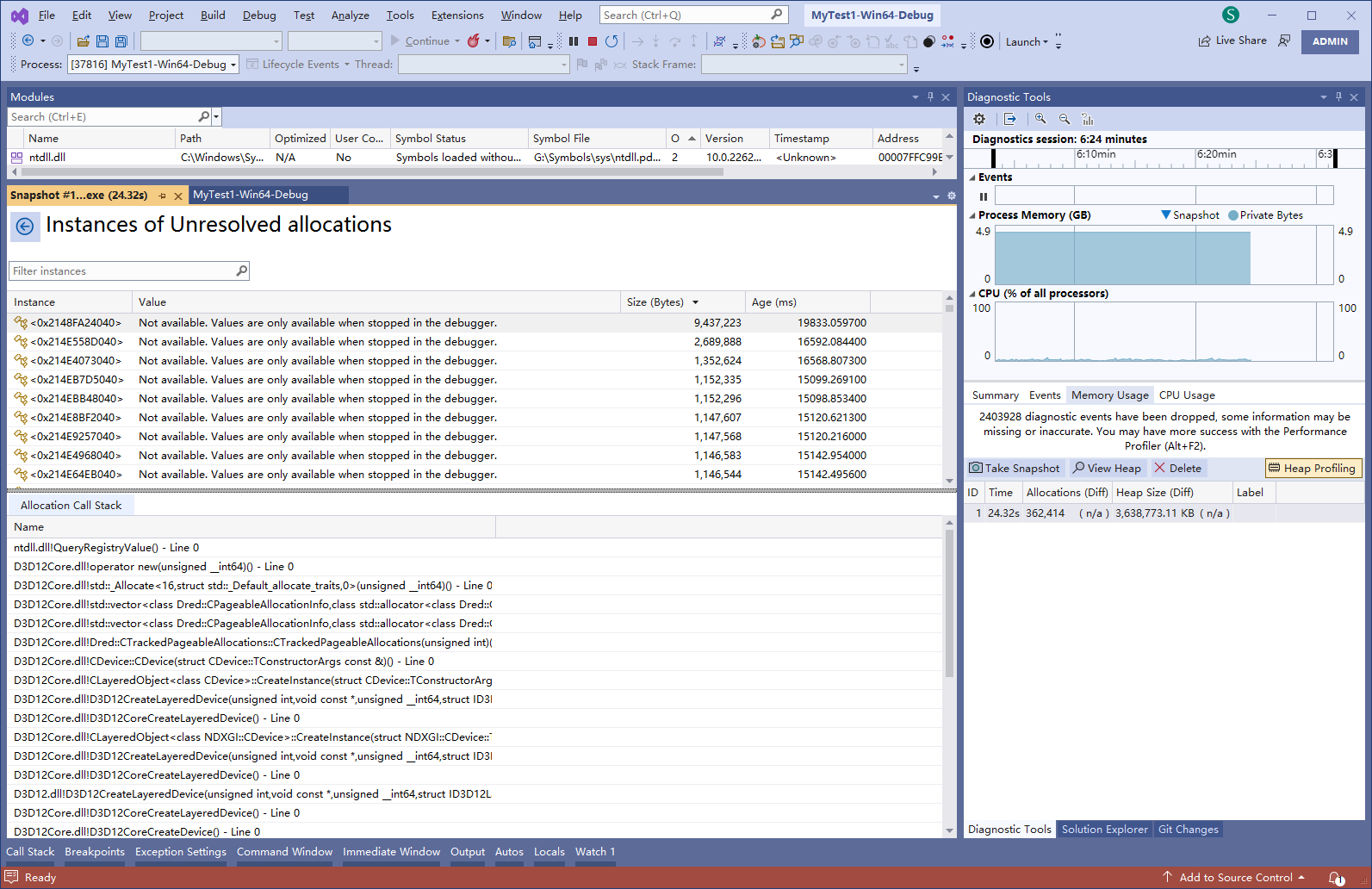Click the back arrow beside Instances heading
This screenshot has width=1372, height=889.
25,226
